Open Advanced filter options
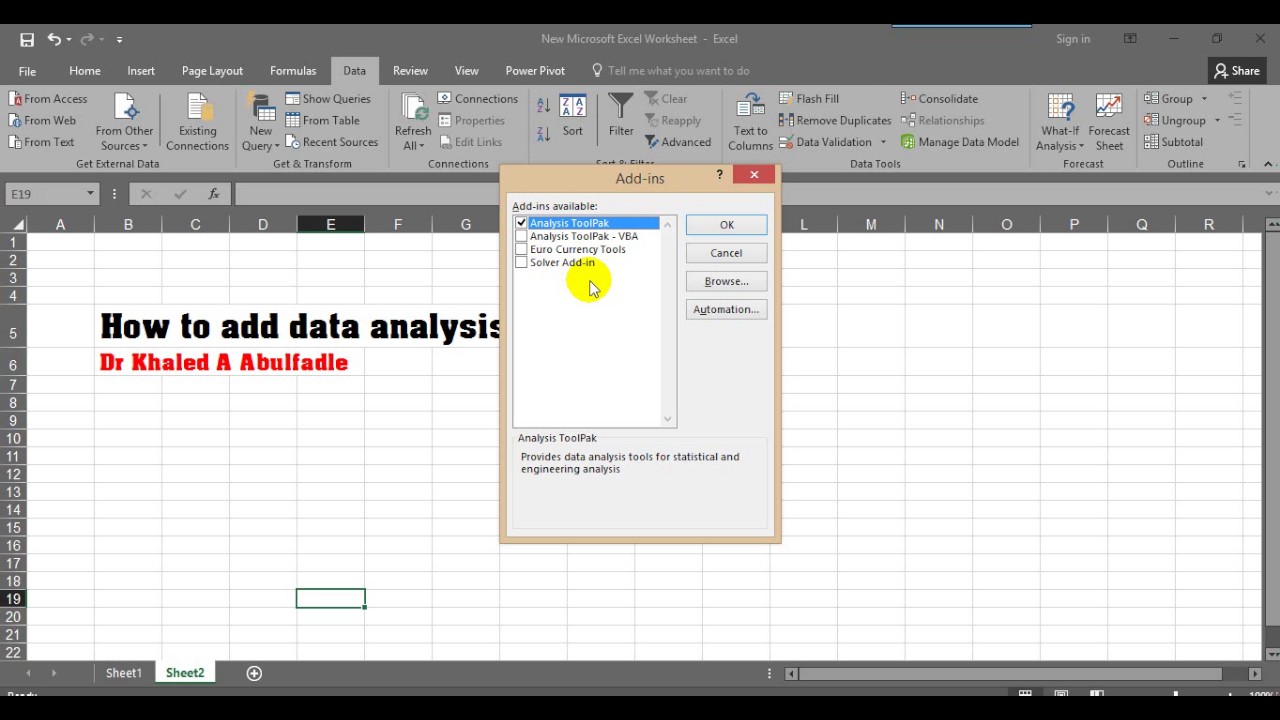The height and width of the screenshot is (720, 1280). click(678, 142)
